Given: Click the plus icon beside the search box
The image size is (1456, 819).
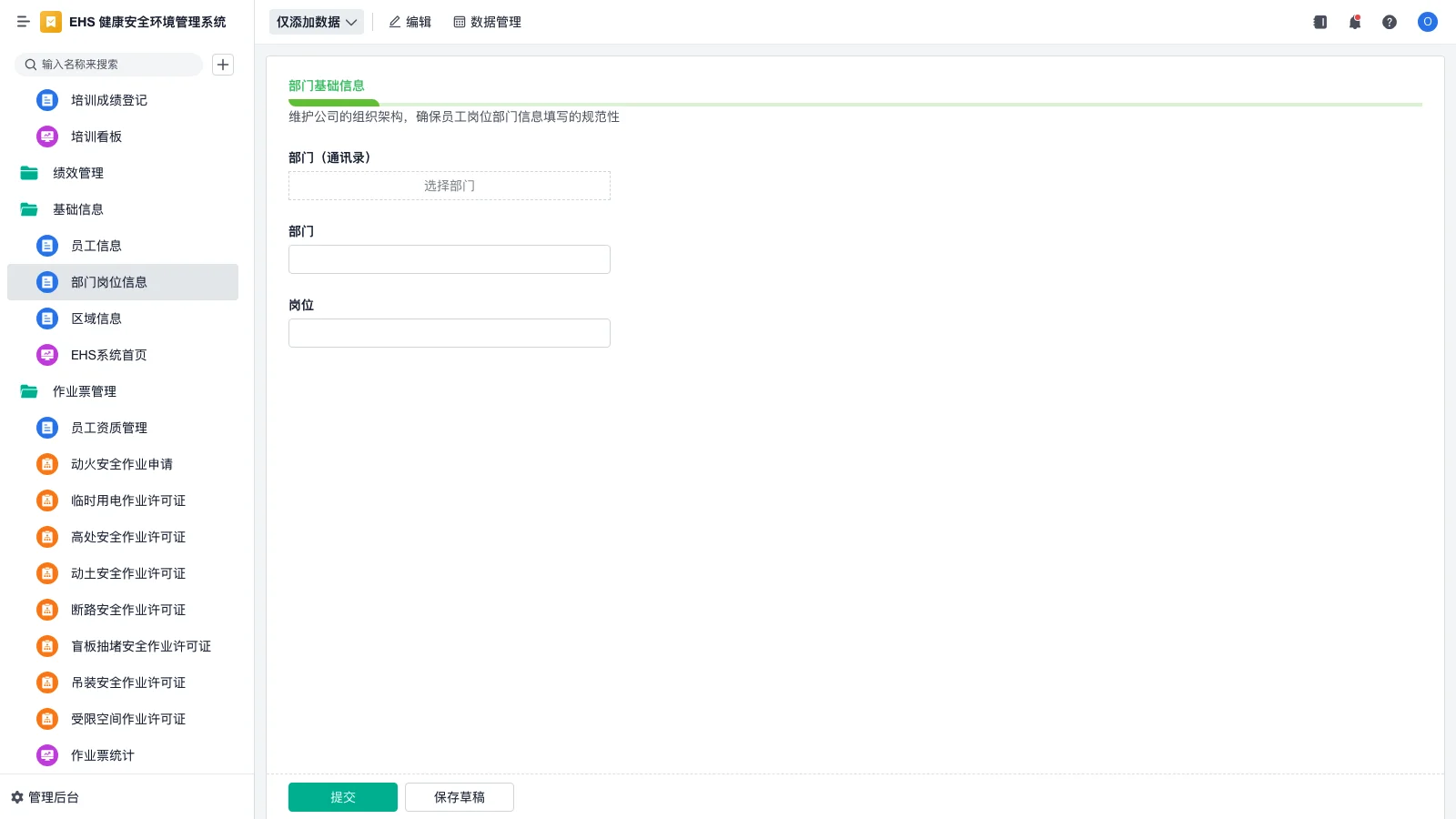Looking at the screenshot, I should (x=223, y=65).
